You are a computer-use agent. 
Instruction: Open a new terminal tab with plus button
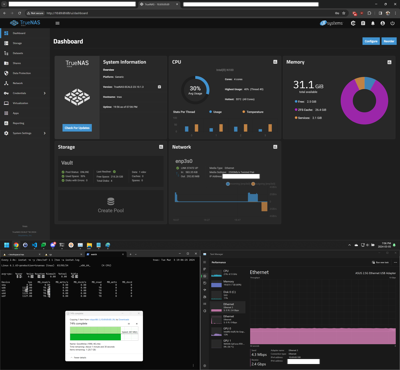[130, 254]
